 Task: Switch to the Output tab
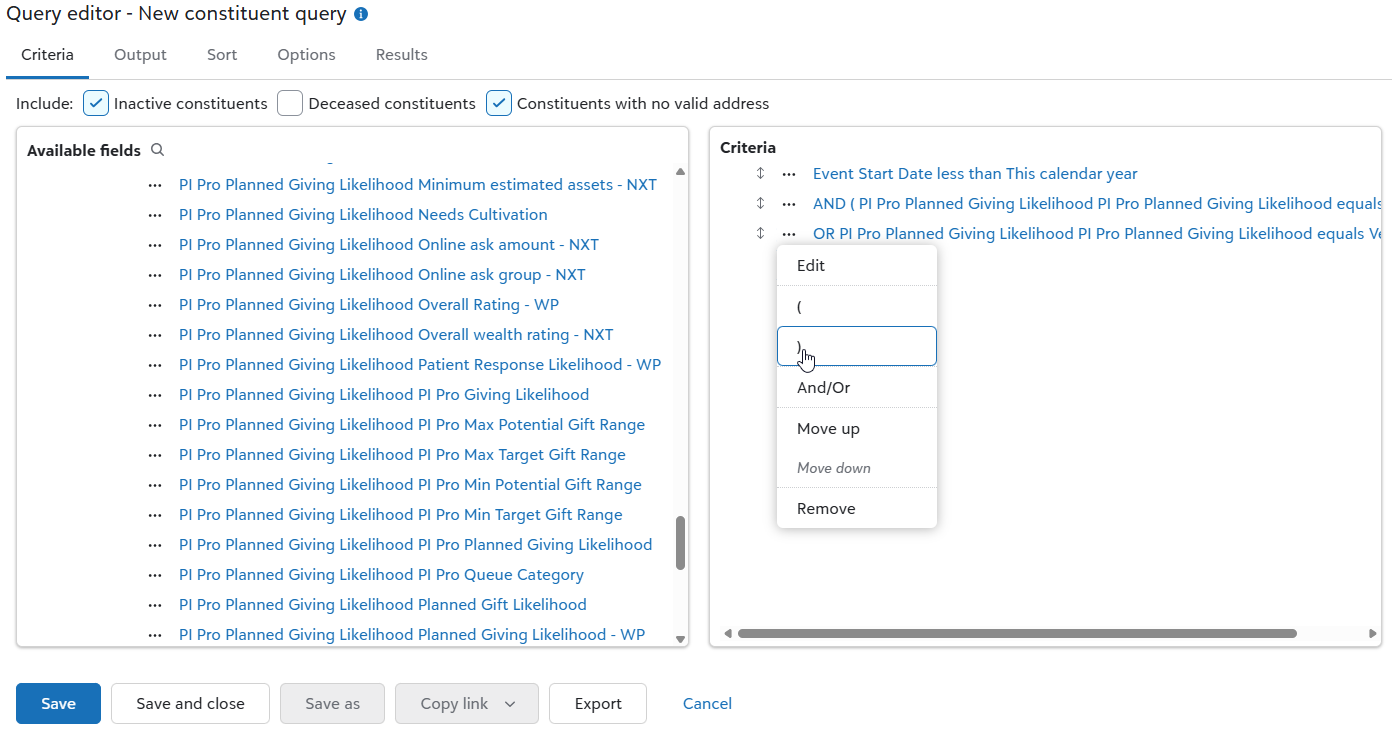point(139,55)
